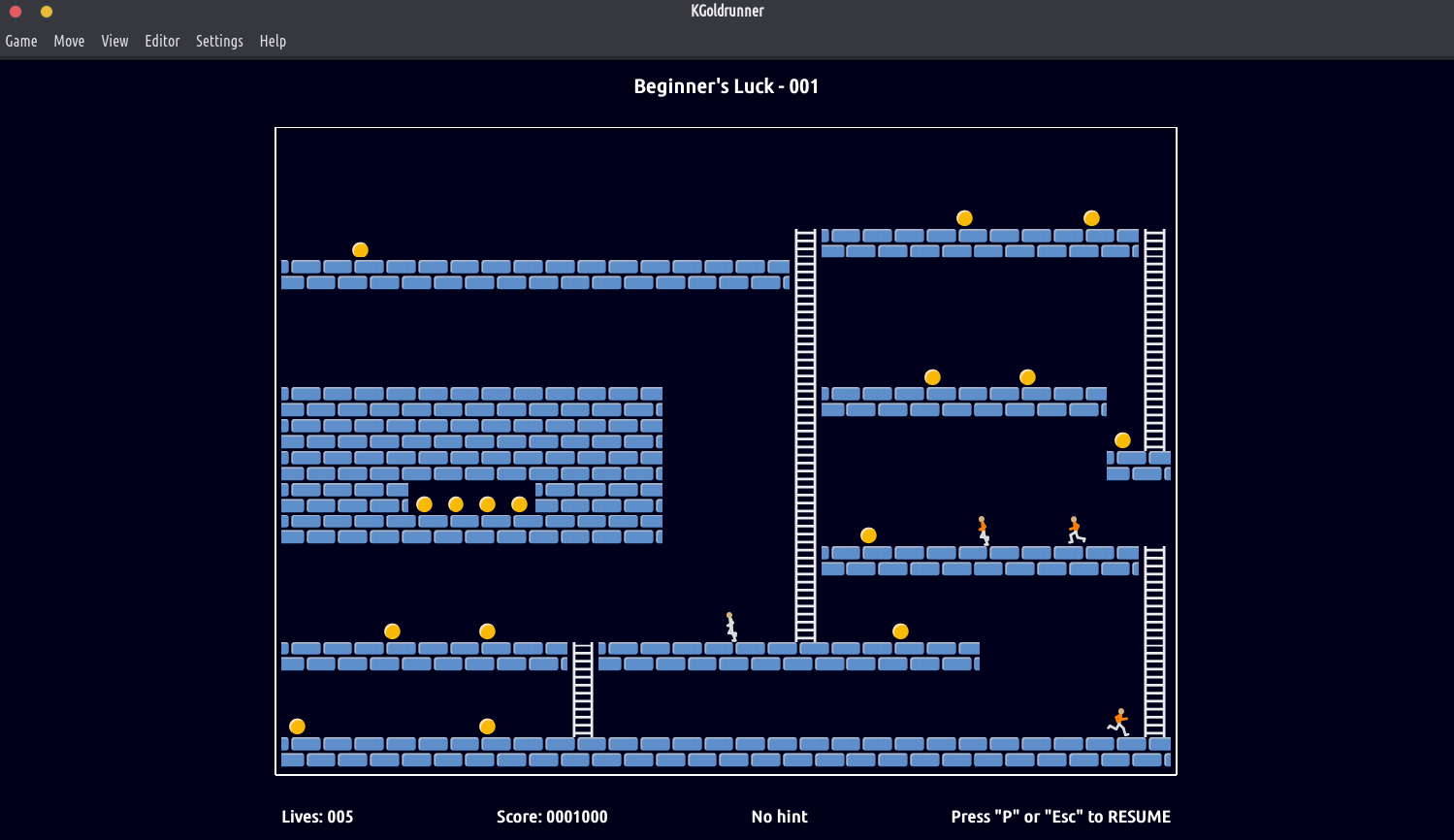Click the Press P or Esc to RESUME message
1454x840 pixels.
coord(1060,817)
